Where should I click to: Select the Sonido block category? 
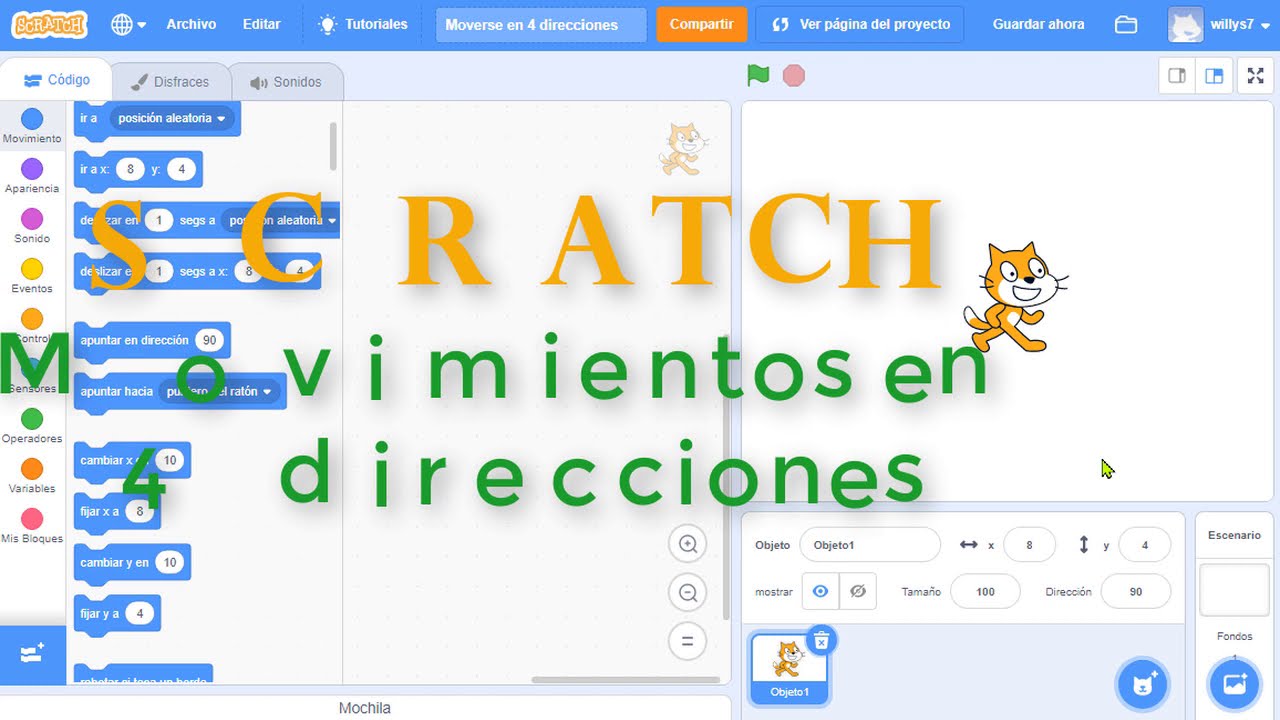coord(32,227)
